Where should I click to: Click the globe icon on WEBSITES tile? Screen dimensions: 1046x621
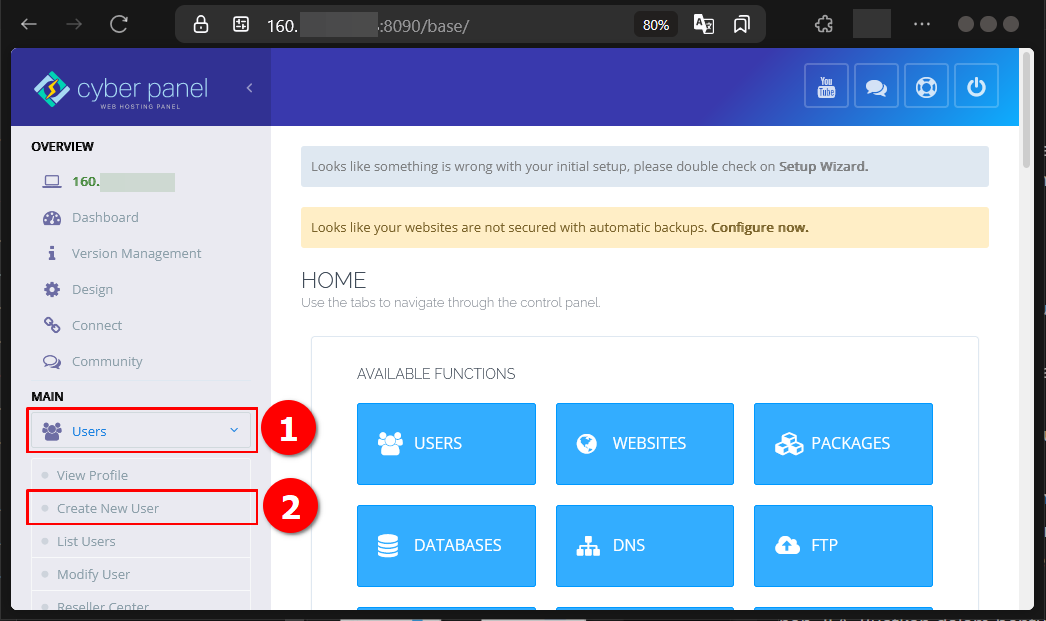tap(586, 444)
